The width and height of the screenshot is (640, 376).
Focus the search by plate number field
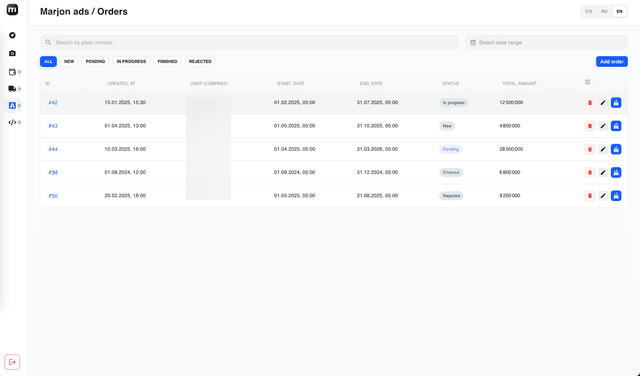coord(249,42)
